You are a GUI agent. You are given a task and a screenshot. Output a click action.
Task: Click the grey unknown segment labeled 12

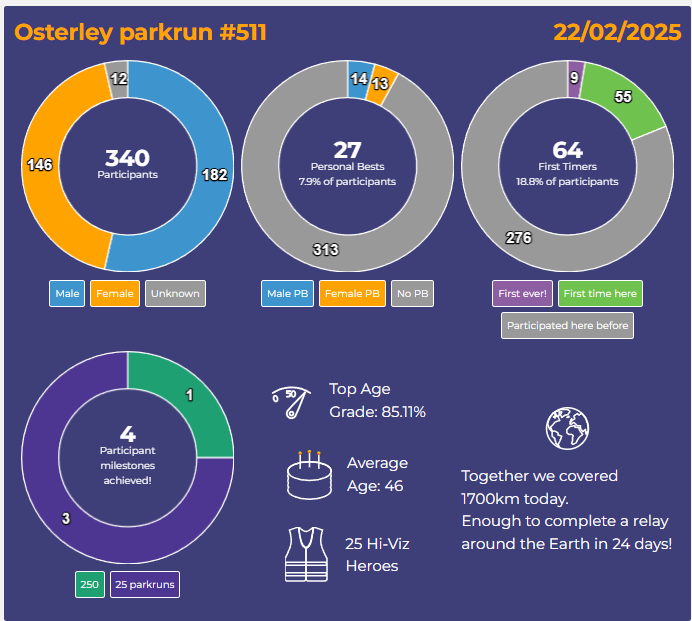(x=117, y=79)
